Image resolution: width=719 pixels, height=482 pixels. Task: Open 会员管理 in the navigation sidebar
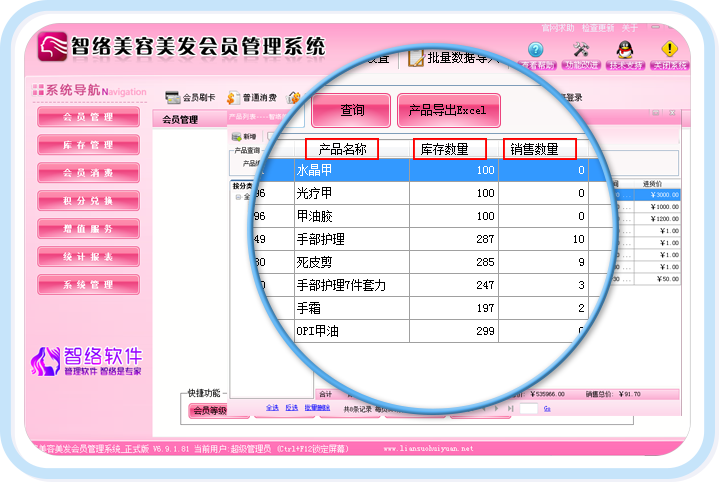click(88, 117)
